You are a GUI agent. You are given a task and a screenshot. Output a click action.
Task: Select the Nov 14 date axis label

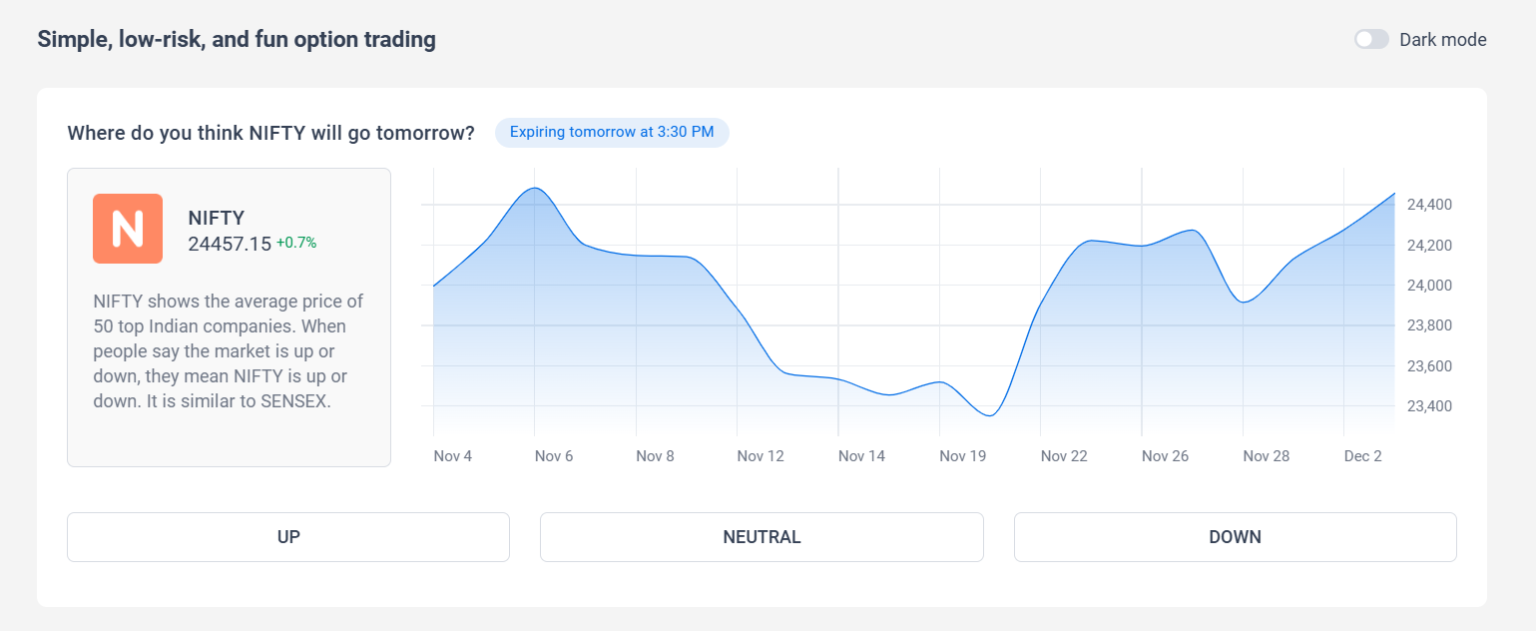coord(861,455)
